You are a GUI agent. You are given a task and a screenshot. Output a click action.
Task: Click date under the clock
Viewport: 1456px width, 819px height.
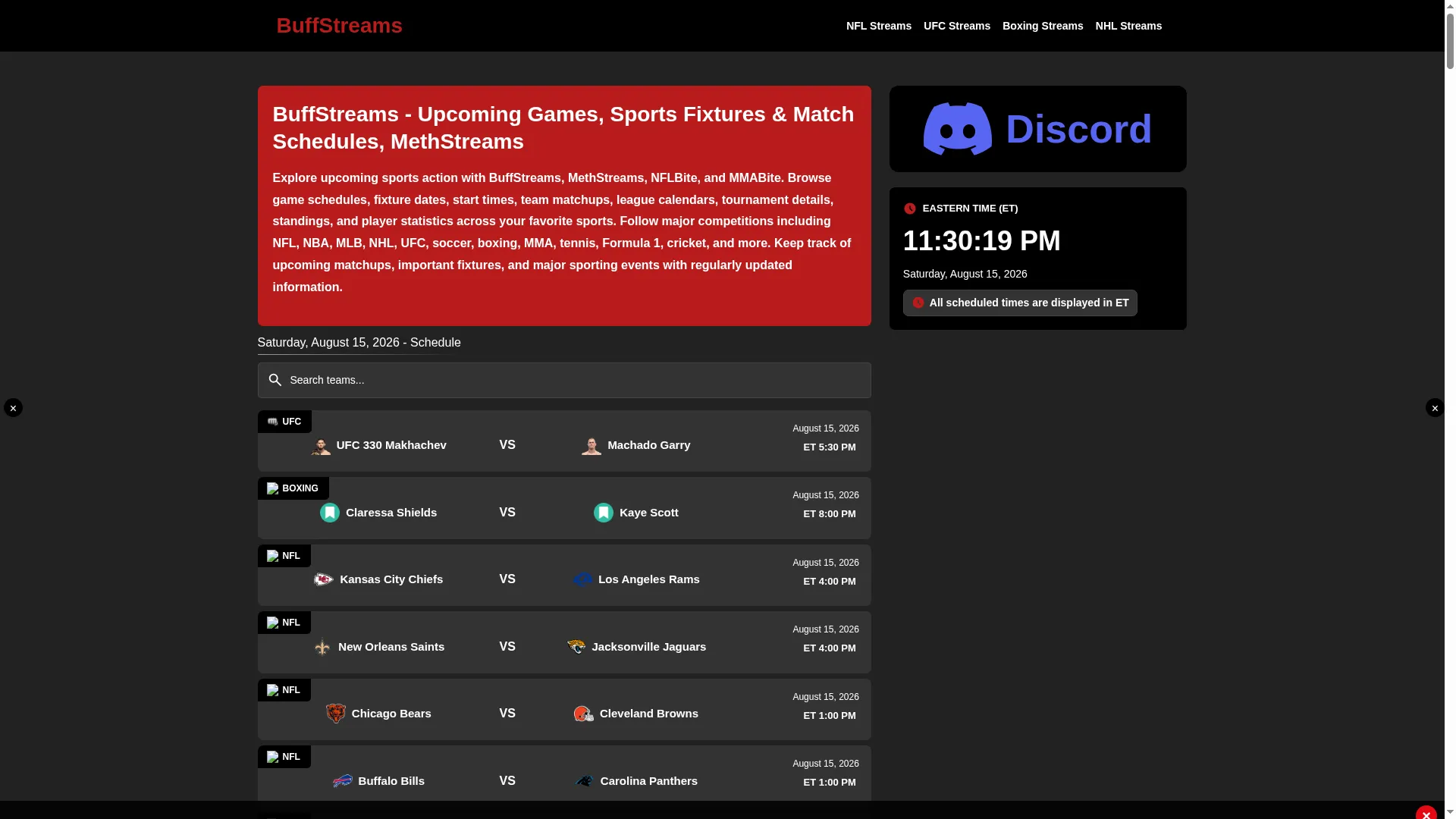(965, 275)
